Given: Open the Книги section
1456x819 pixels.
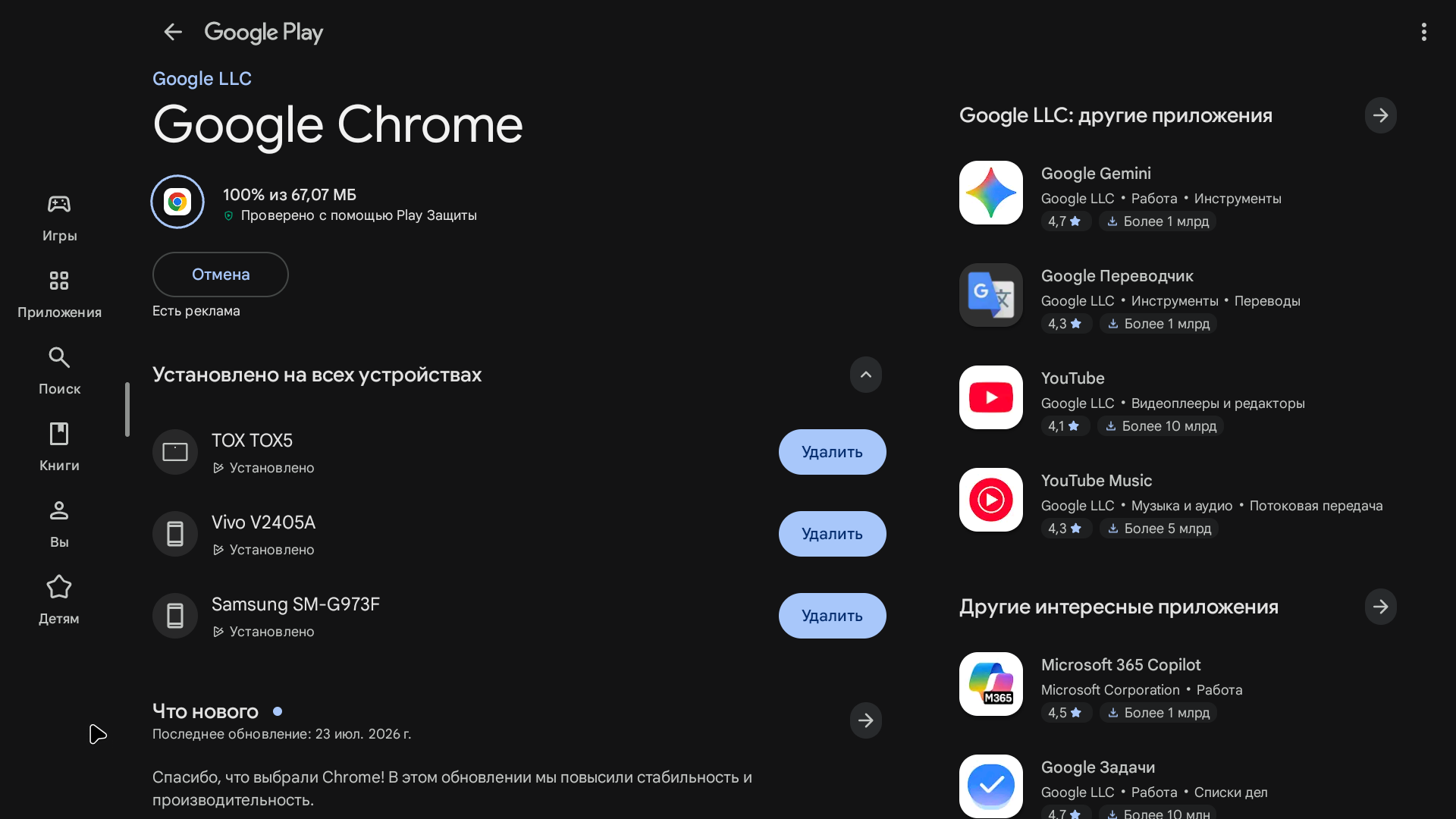Looking at the screenshot, I should pos(59,447).
